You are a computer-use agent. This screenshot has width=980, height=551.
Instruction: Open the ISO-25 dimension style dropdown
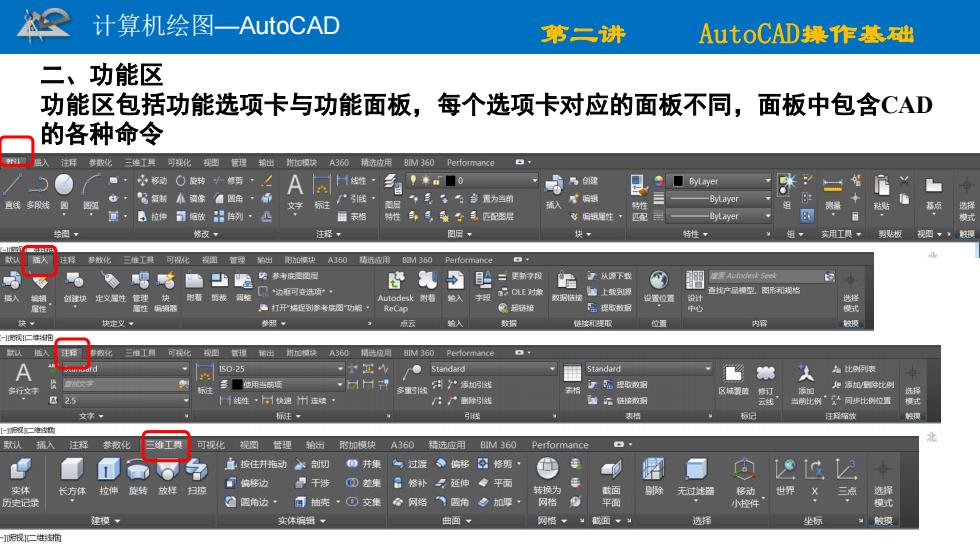pos(280,369)
